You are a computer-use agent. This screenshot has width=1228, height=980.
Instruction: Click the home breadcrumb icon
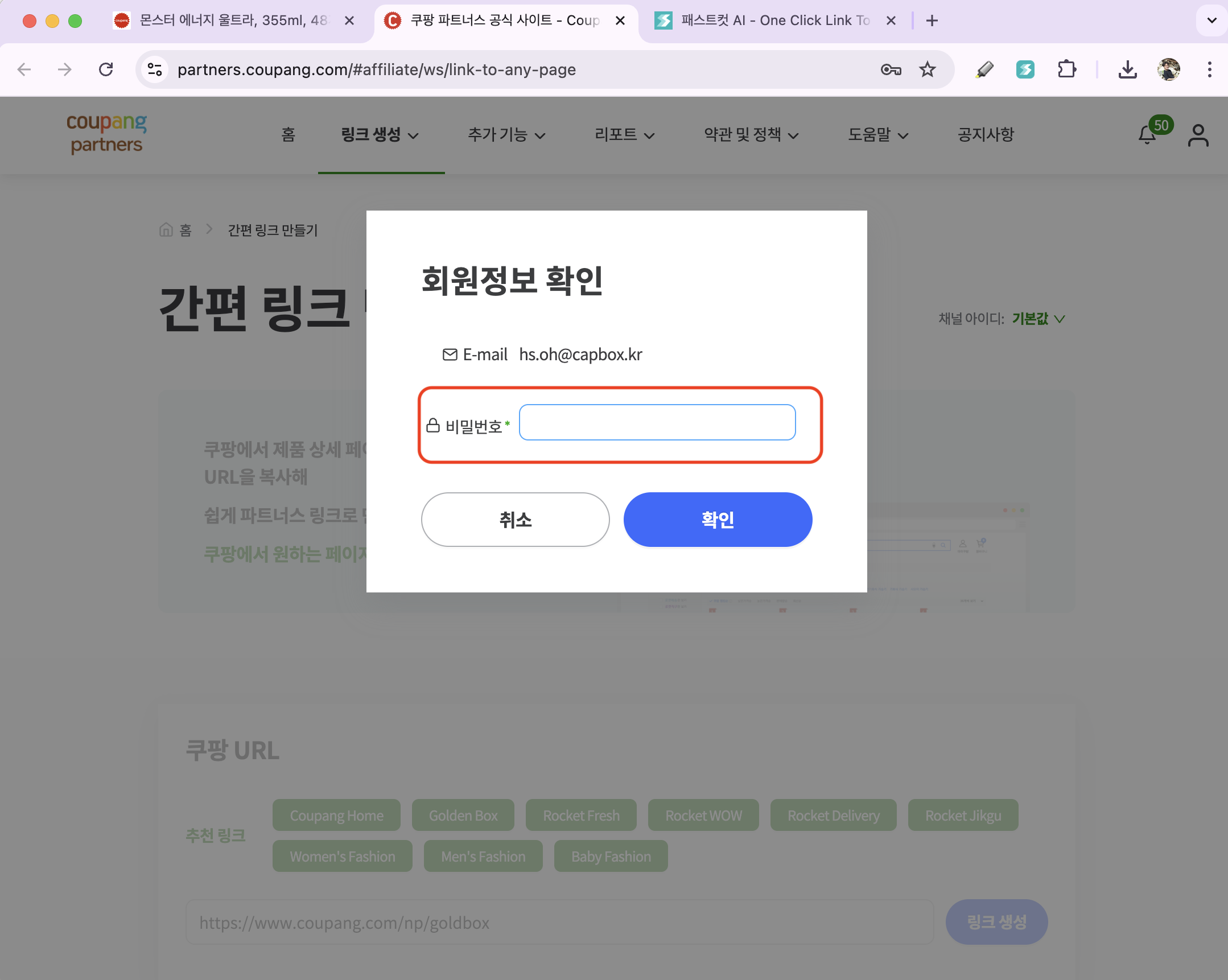(166, 229)
